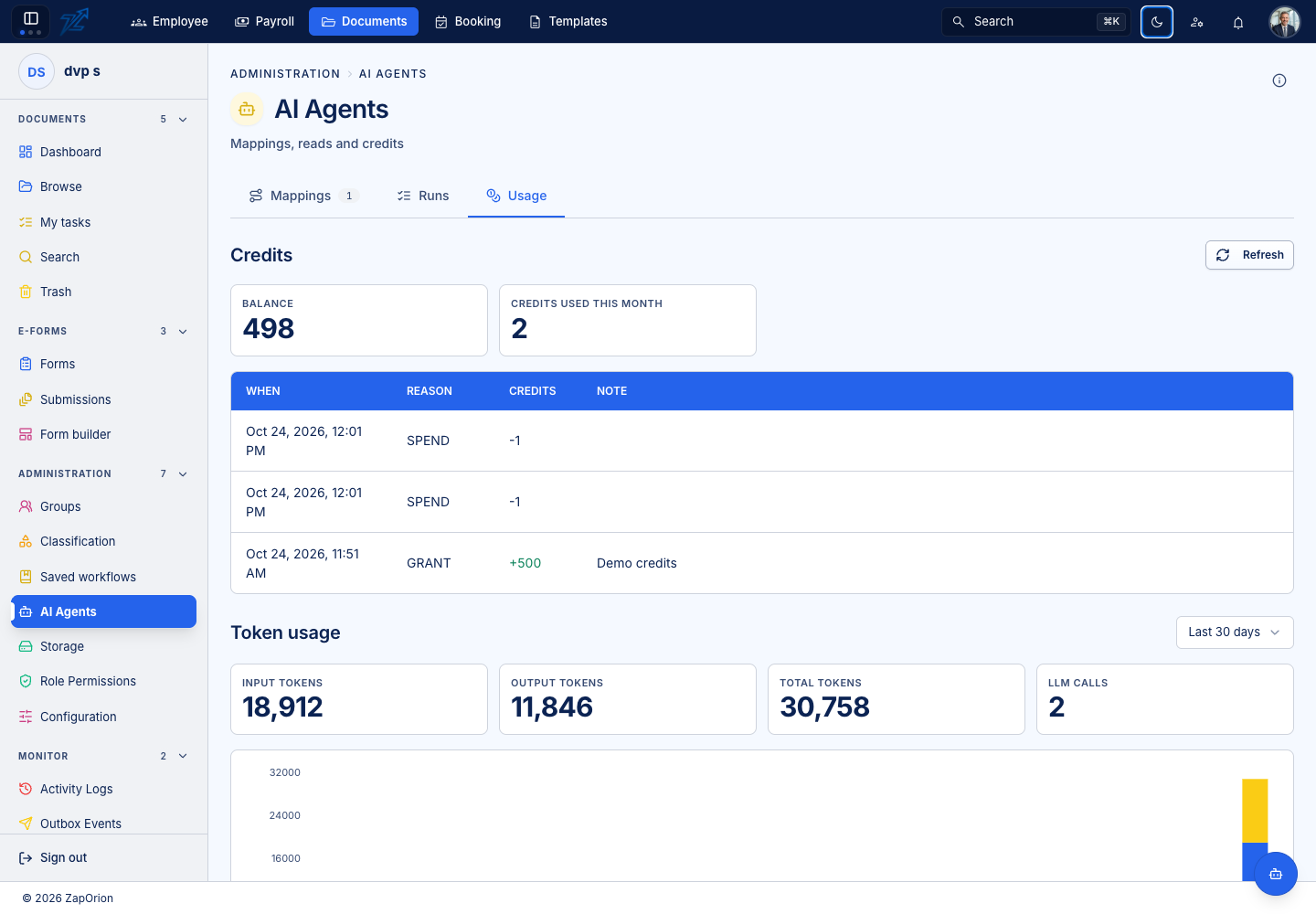
Task: Open the Last 30 days dropdown
Action: [x=1235, y=632]
